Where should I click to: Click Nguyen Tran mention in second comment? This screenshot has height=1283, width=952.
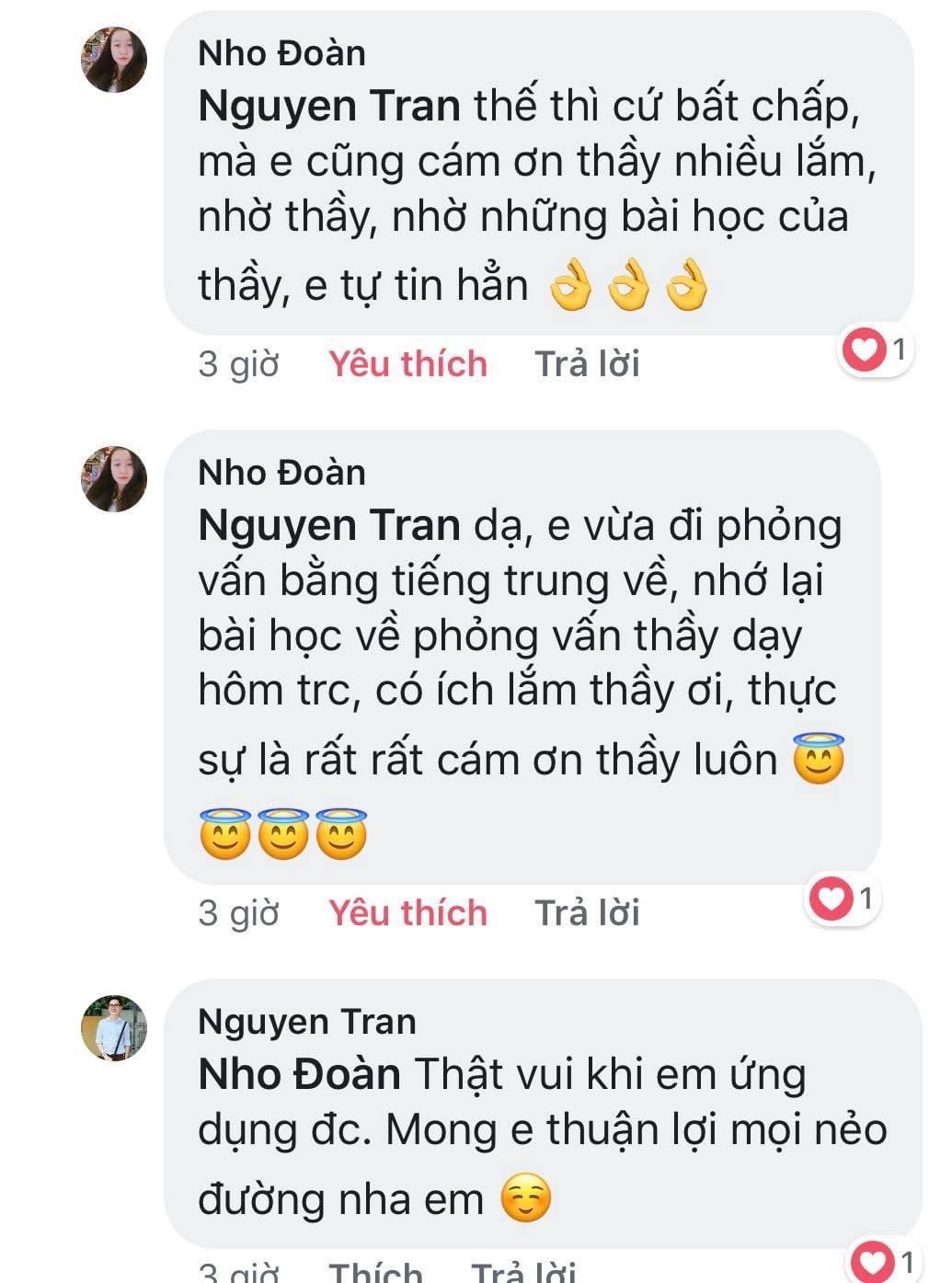click(329, 525)
